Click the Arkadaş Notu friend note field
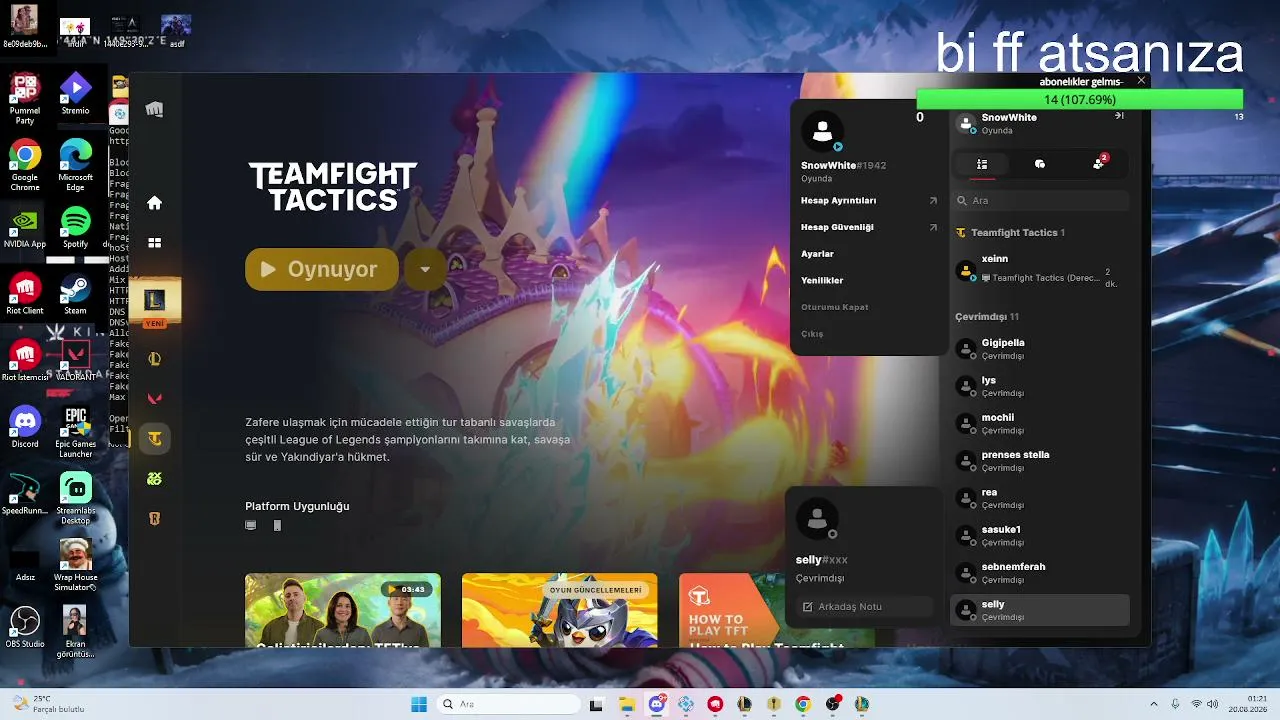 click(x=864, y=607)
